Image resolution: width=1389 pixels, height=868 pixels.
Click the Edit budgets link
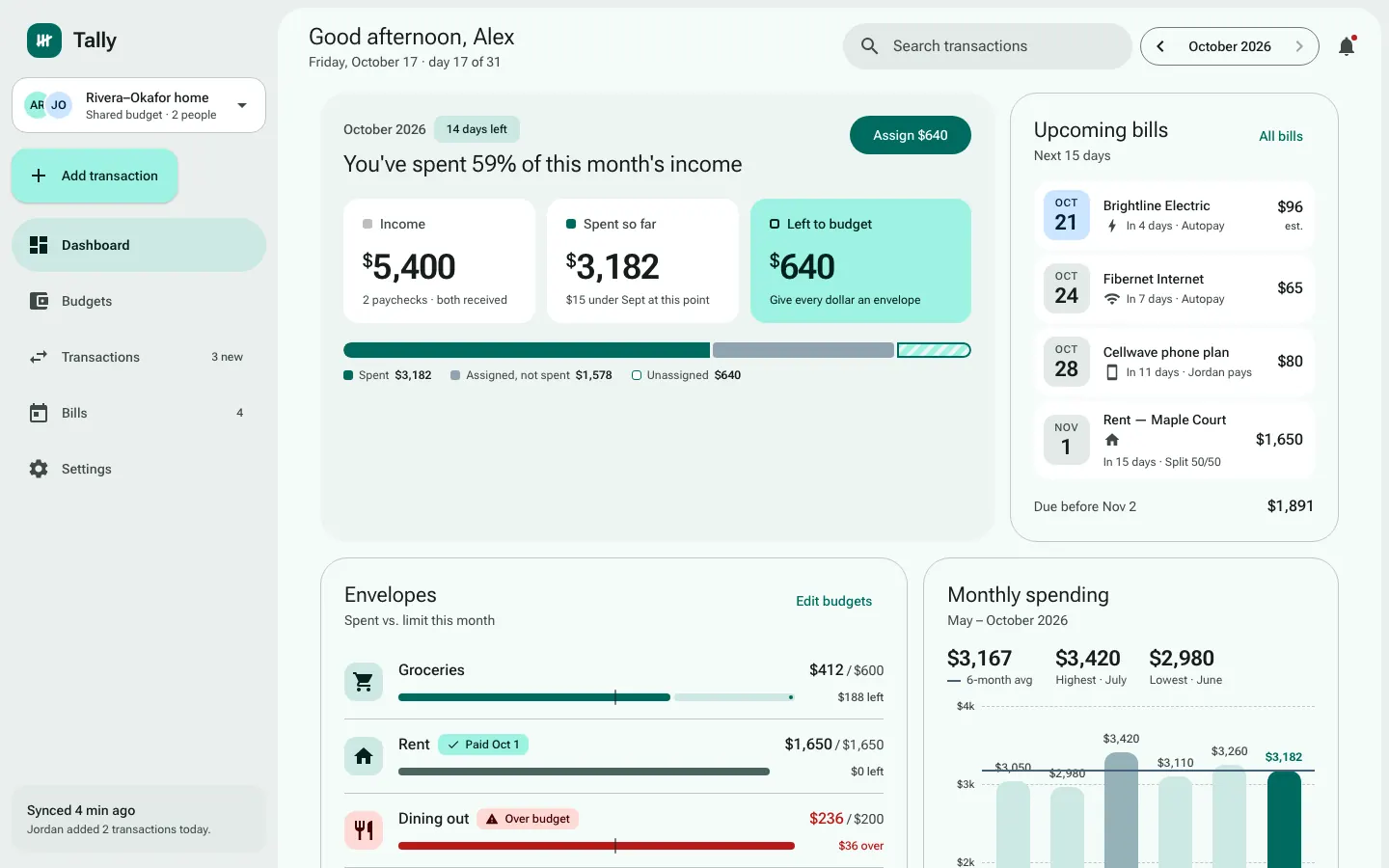[833, 601]
